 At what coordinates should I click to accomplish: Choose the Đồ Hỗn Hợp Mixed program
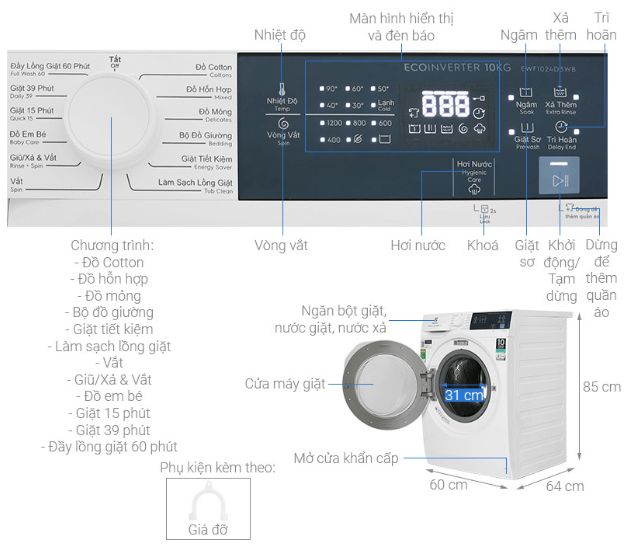(x=209, y=92)
